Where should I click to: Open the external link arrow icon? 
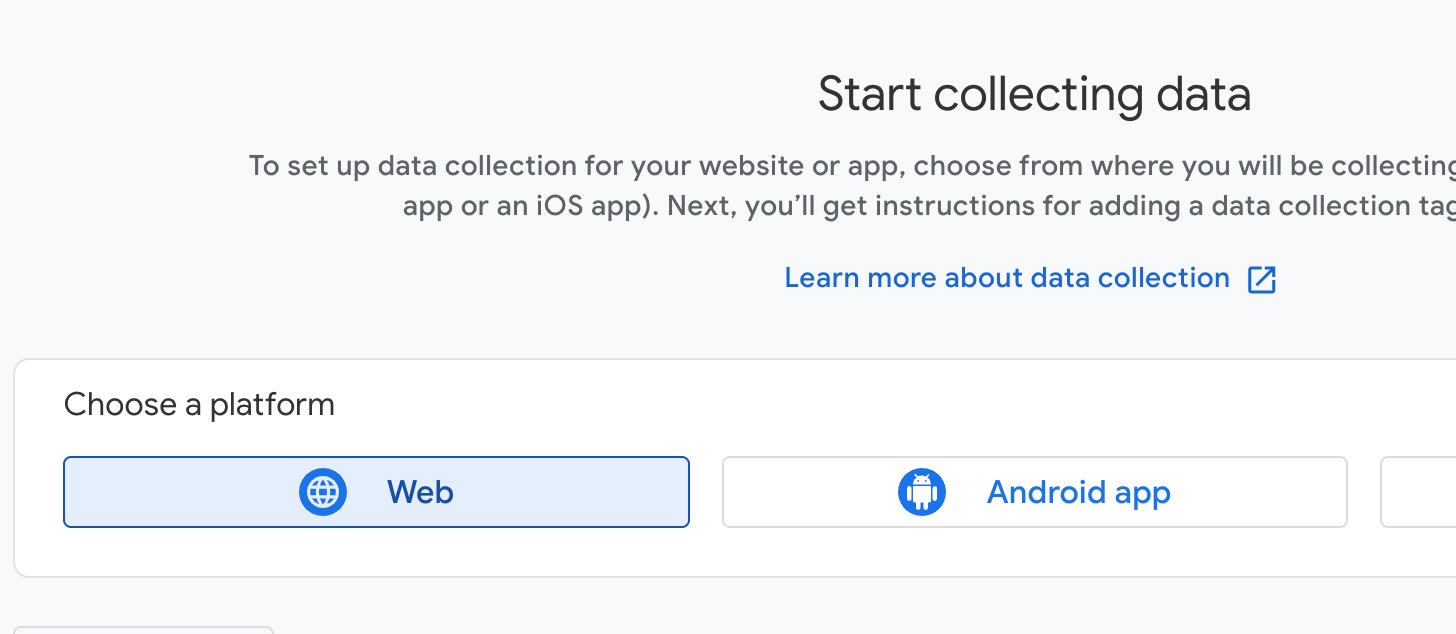click(x=1262, y=279)
